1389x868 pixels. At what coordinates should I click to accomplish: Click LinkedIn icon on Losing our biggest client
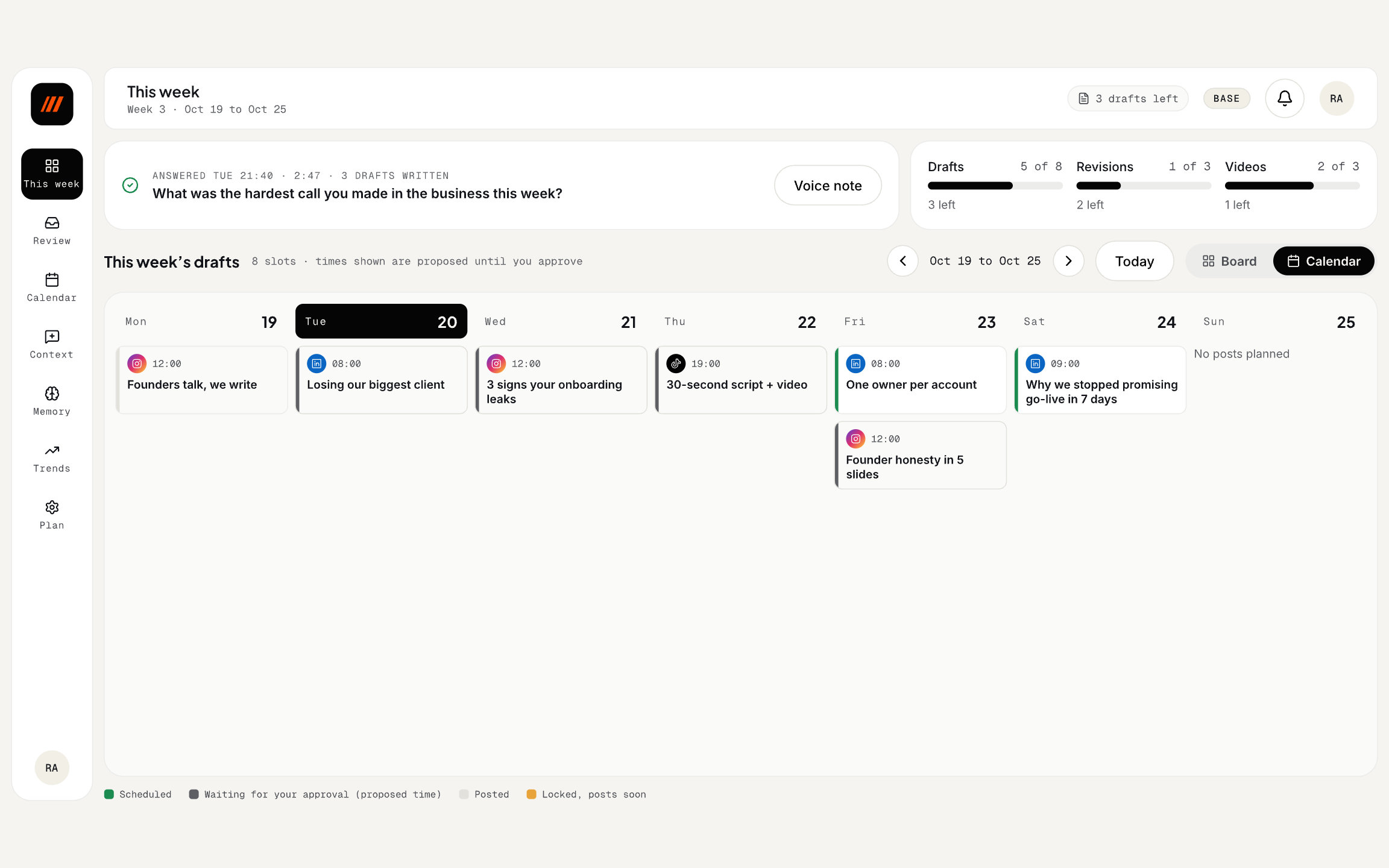click(317, 363)
